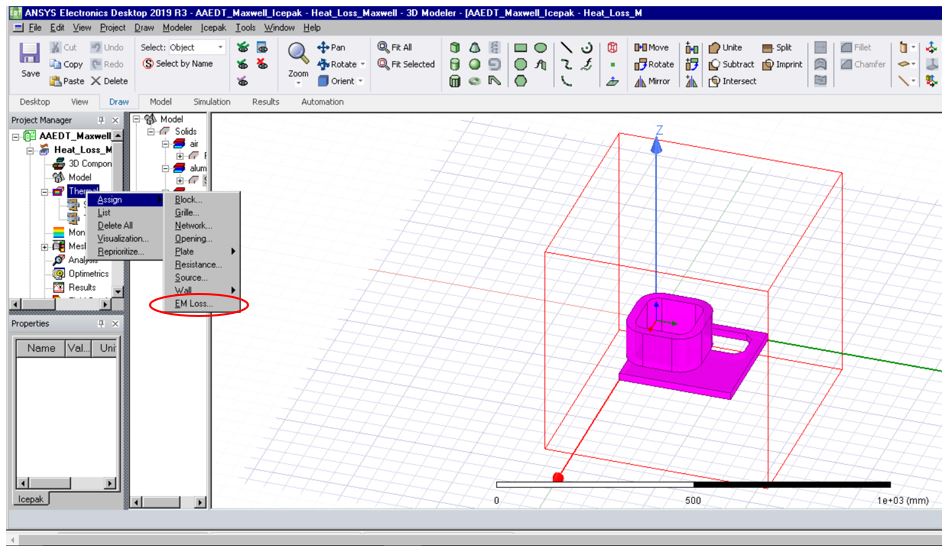Click Fit All view button

(394, 47)
